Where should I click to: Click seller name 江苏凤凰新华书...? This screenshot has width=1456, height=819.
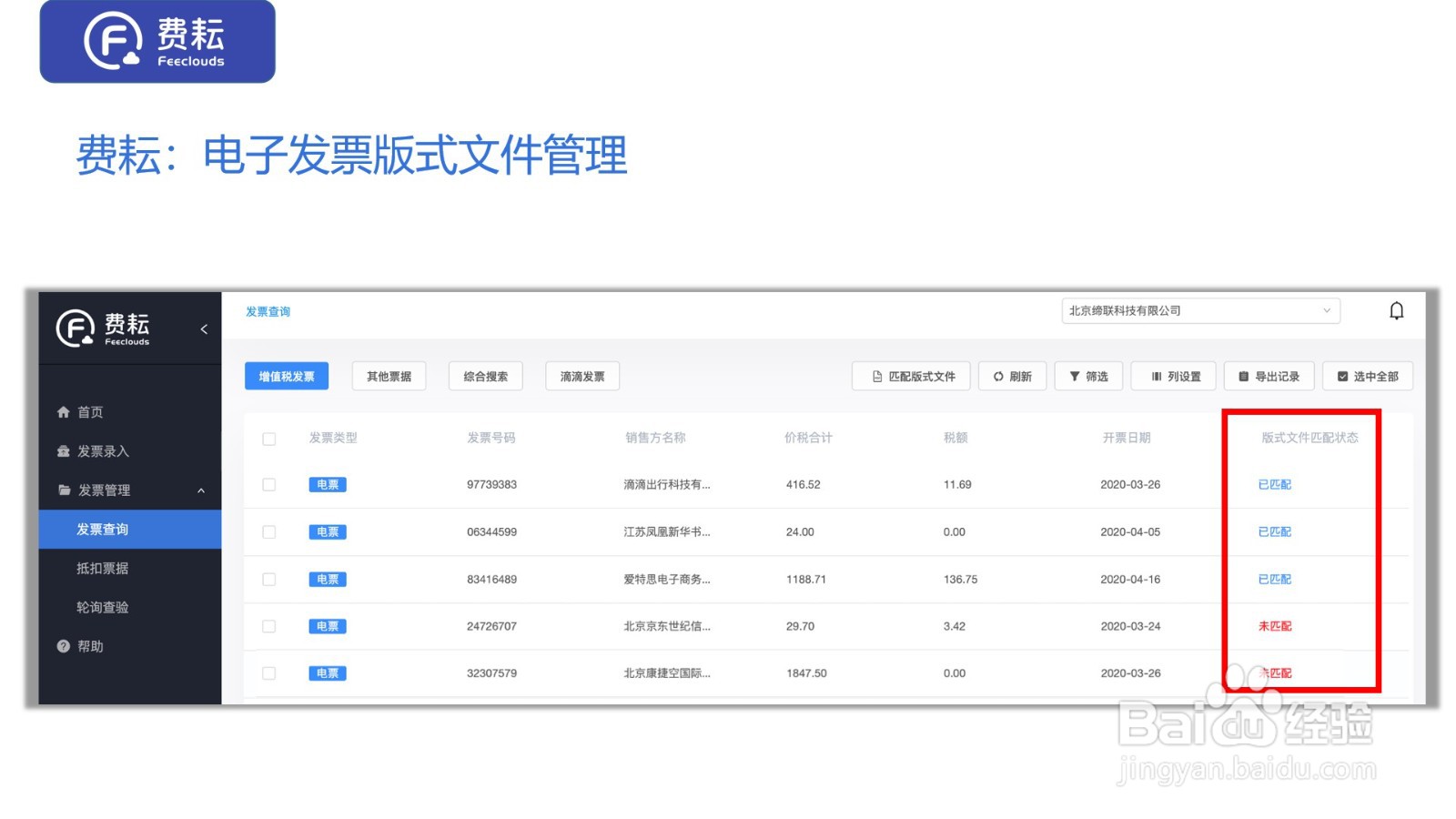tap(667, 532)
